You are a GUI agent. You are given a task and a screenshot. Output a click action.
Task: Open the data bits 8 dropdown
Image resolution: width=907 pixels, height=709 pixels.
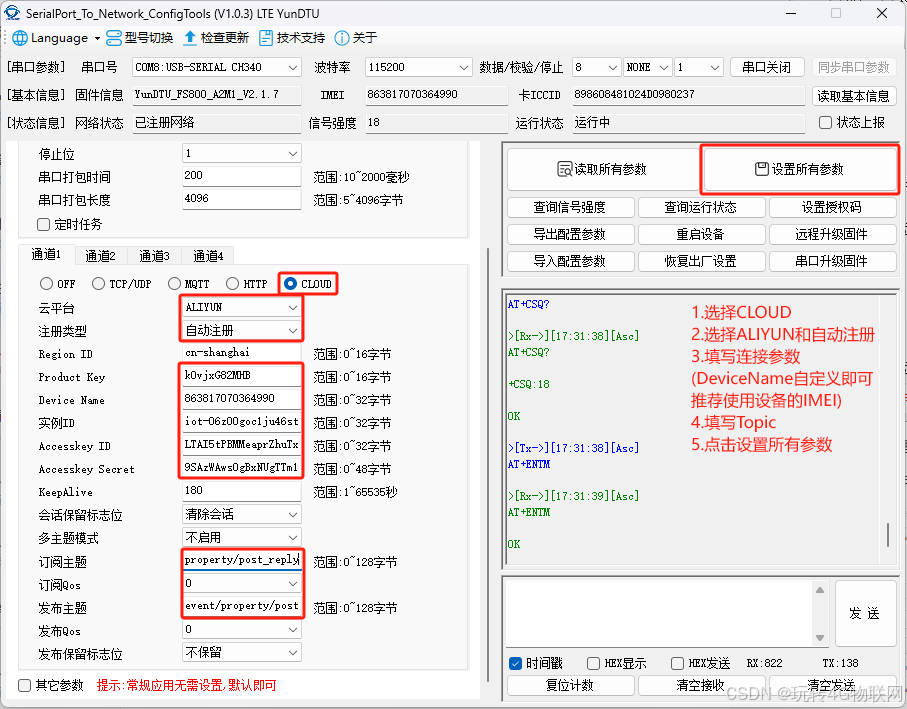coord(596,68)
